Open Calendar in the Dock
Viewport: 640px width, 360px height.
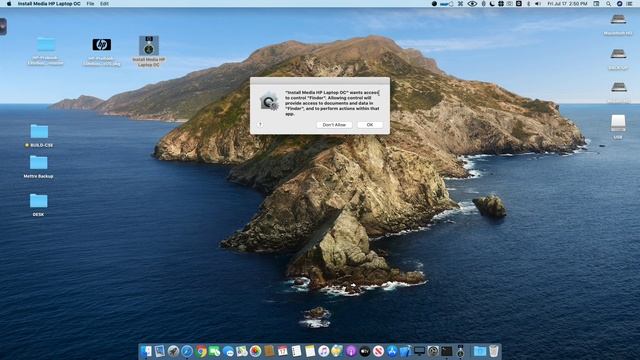(282, 351)
